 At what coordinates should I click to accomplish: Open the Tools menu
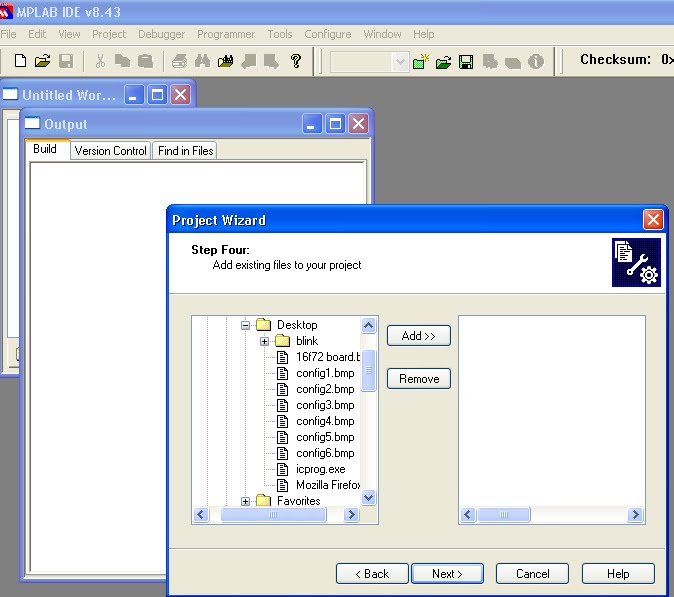[280, 34]
